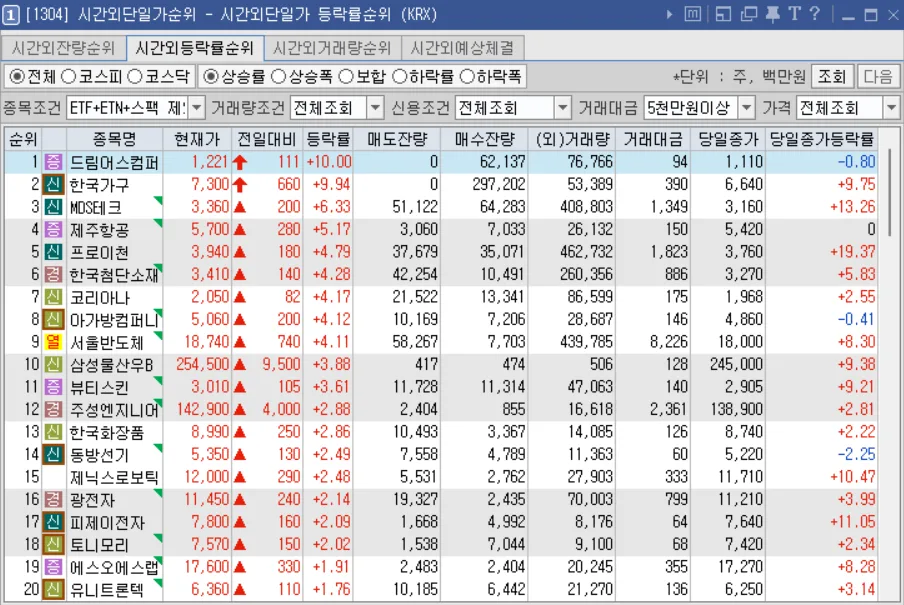Select the 보합 radio button
The height and width of the screenshot is (605, 904).
pyautogui.click(x=346, y=77)
